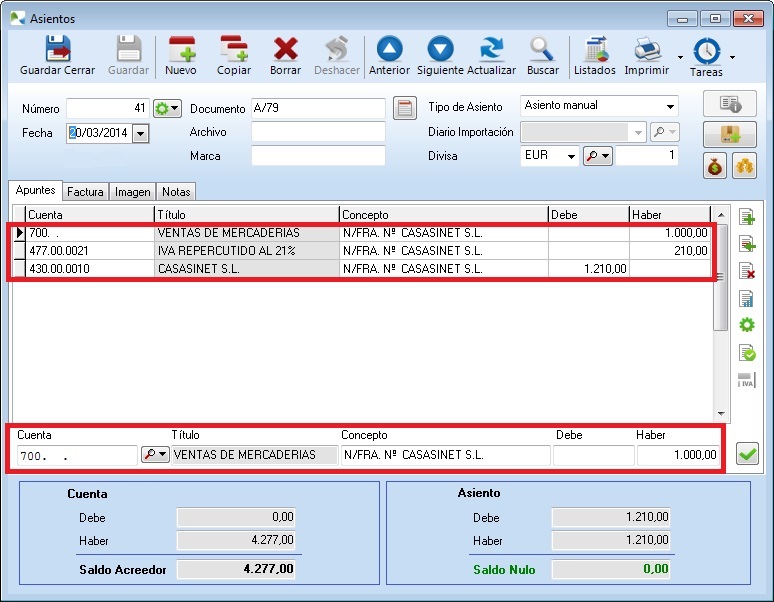Expand the Divisa EUR dropdown
Screen dimensions: 774x602
570,157
